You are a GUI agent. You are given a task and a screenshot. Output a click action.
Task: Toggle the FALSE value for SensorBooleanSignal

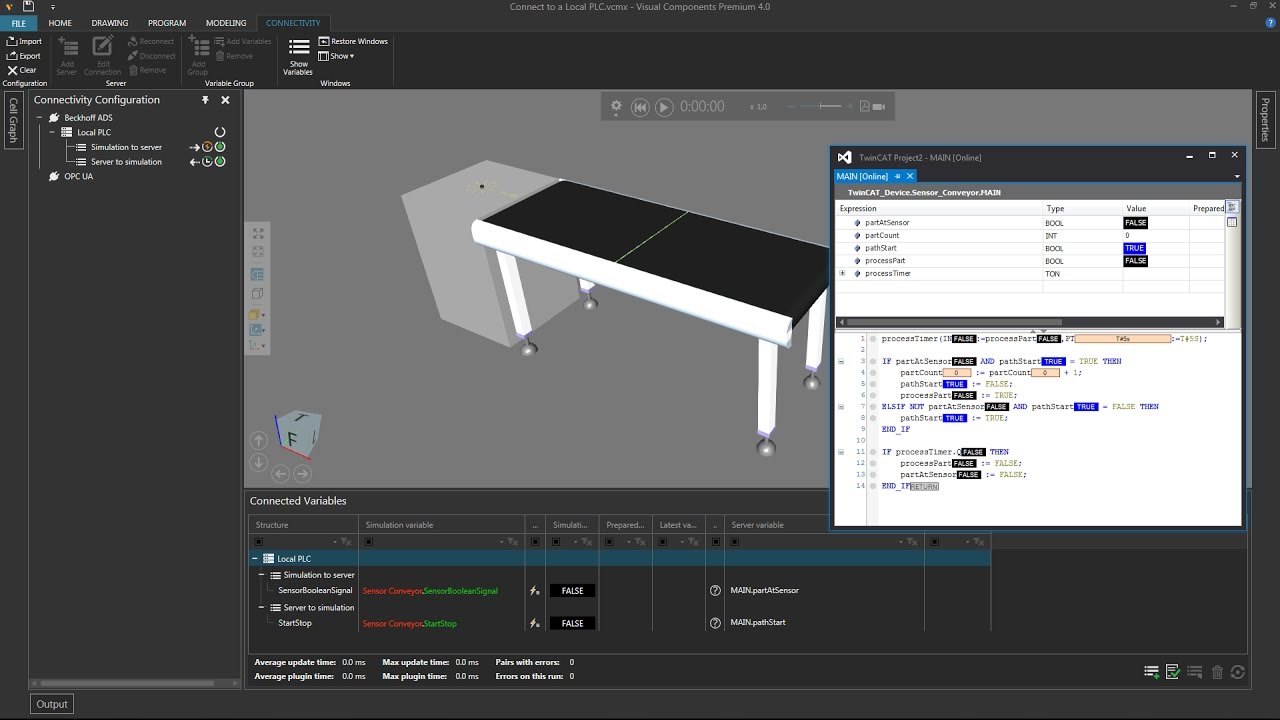point(571,590)
